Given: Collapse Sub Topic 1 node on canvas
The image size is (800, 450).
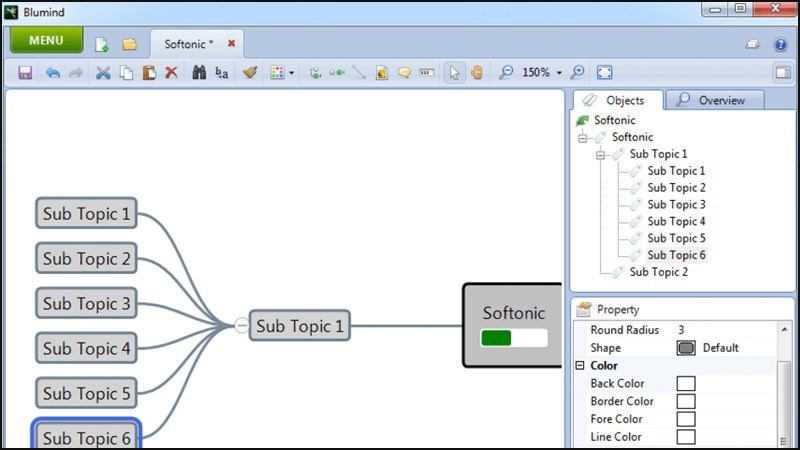Looking at the screenshot, I should point(241,326).
